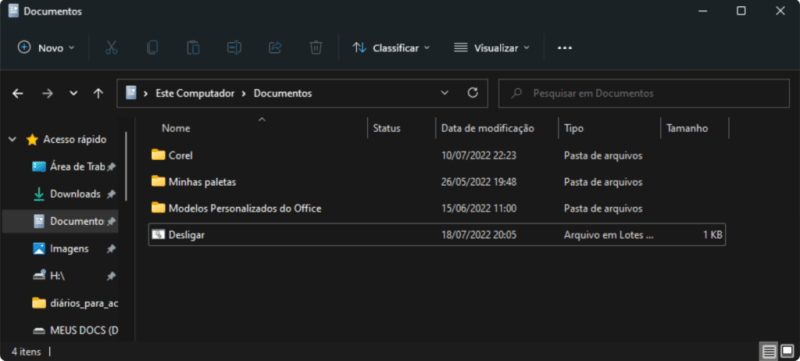Collapse the Acesso rápido tree node
The image size is (800, 361).
13,139
